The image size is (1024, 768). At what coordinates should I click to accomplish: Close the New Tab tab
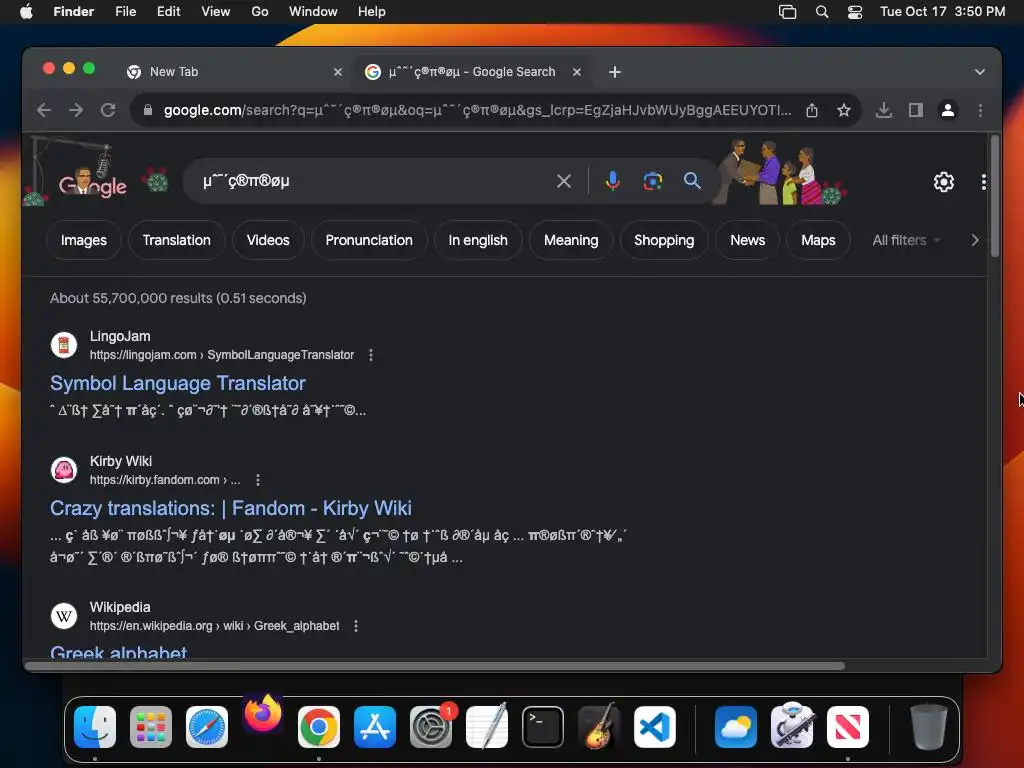[338, 72]
